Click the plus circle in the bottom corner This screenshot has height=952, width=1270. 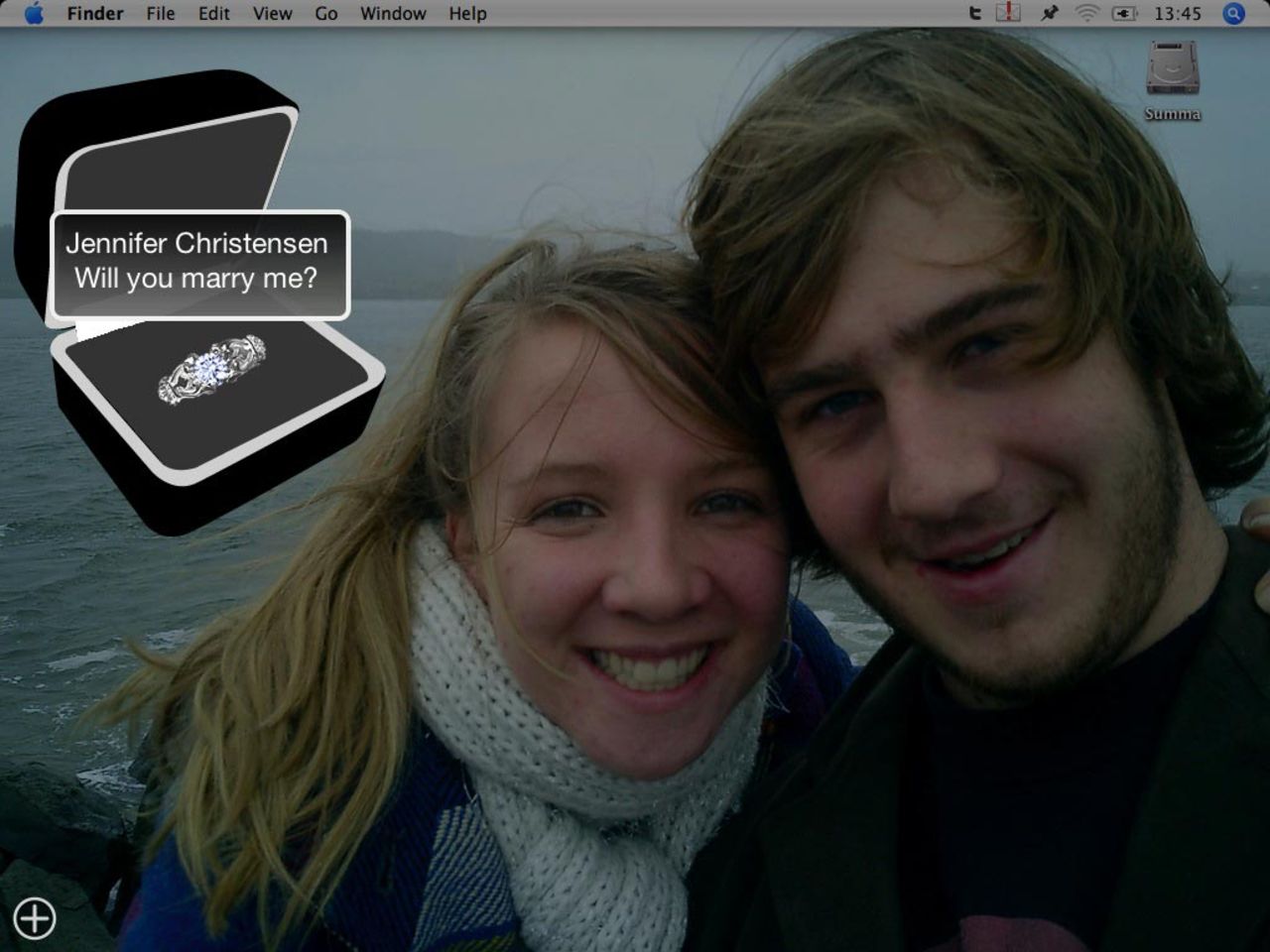coord(37,917)
